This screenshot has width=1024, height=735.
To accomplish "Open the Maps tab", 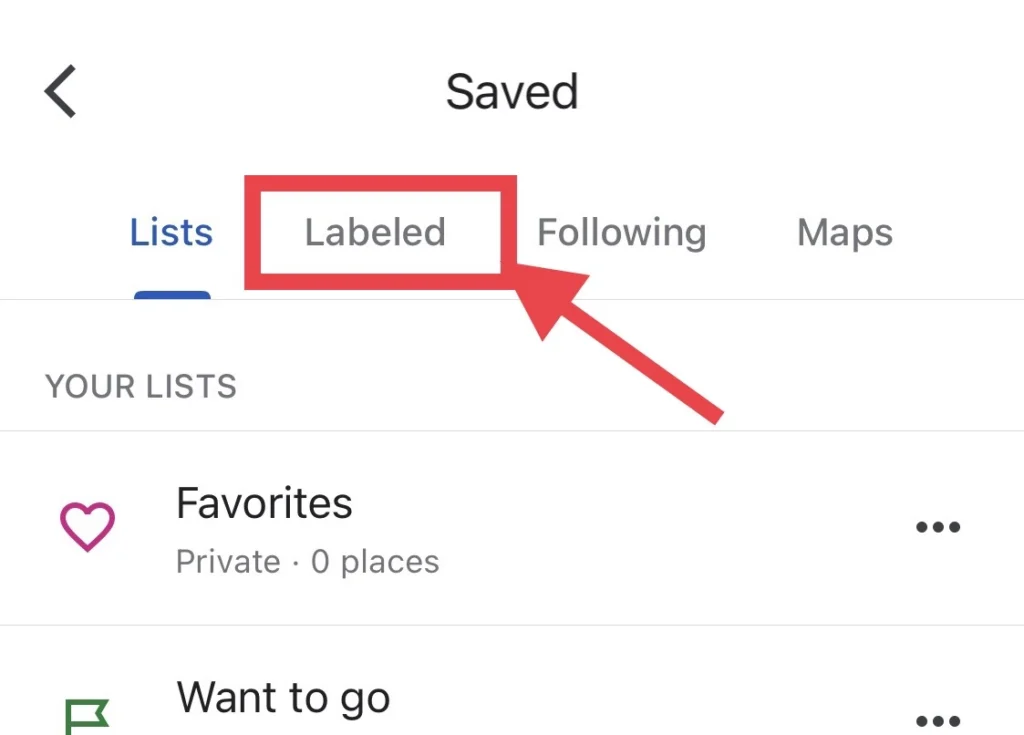I will coord(844,233).
